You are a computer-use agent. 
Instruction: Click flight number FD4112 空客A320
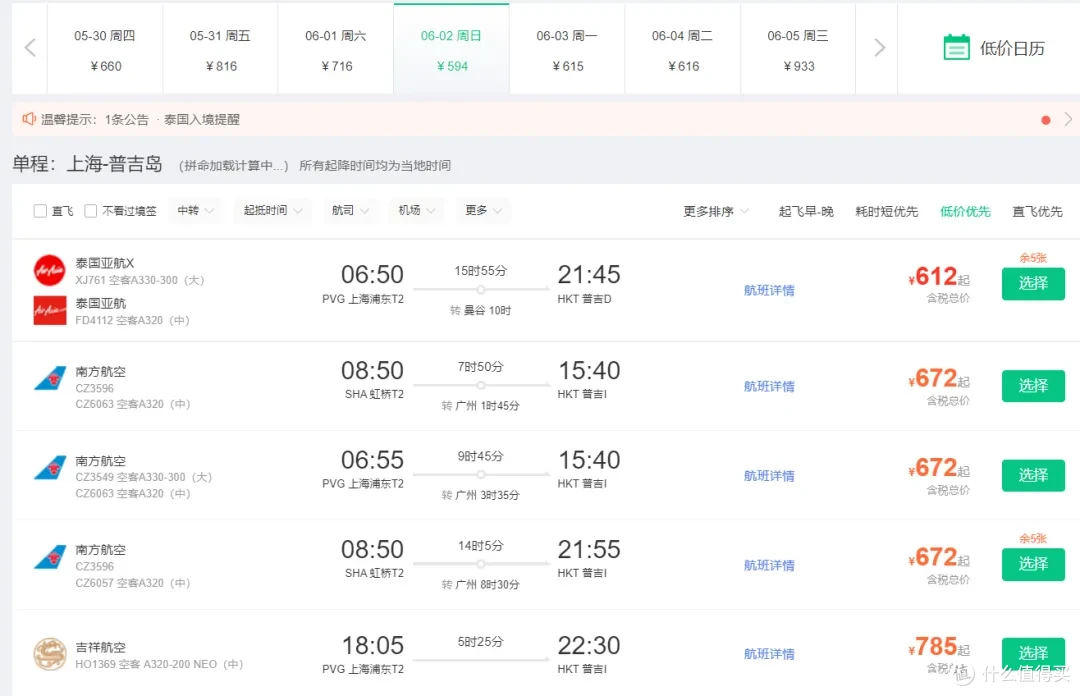tap(132, 320)
